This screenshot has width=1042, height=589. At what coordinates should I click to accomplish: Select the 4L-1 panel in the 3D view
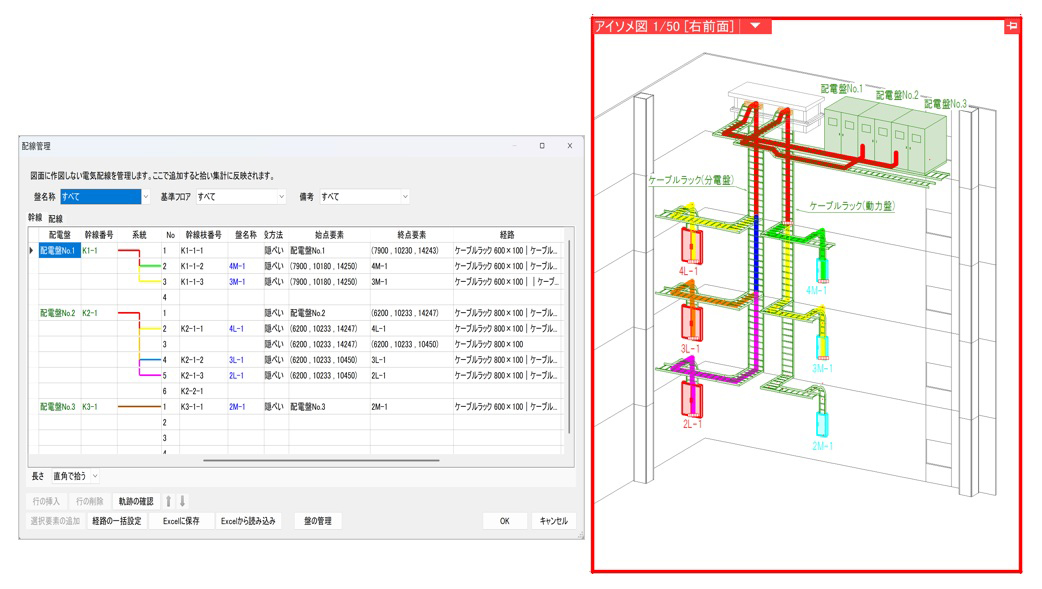690,246
